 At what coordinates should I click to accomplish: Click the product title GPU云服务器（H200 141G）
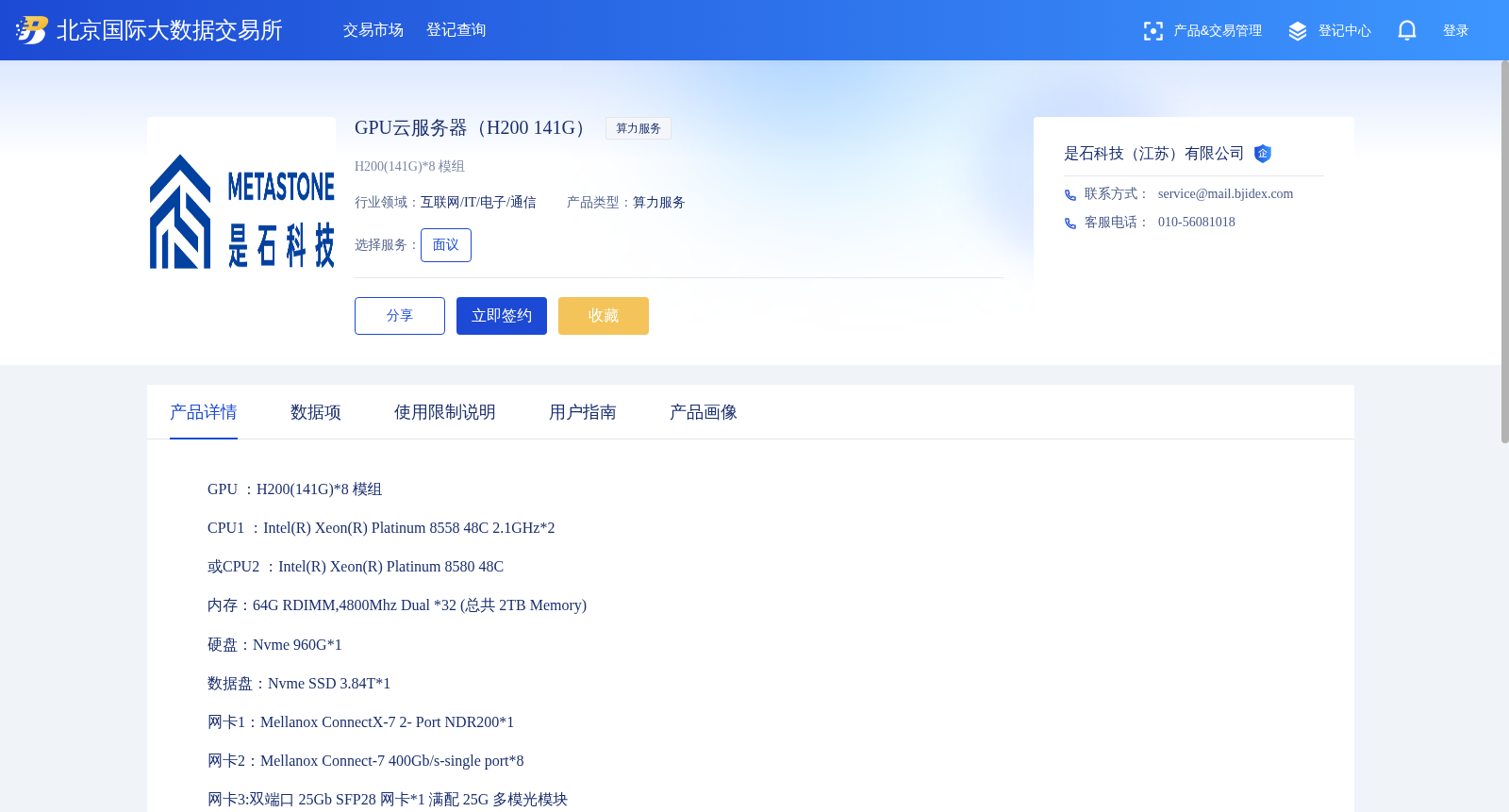click(x=474, y=128)
